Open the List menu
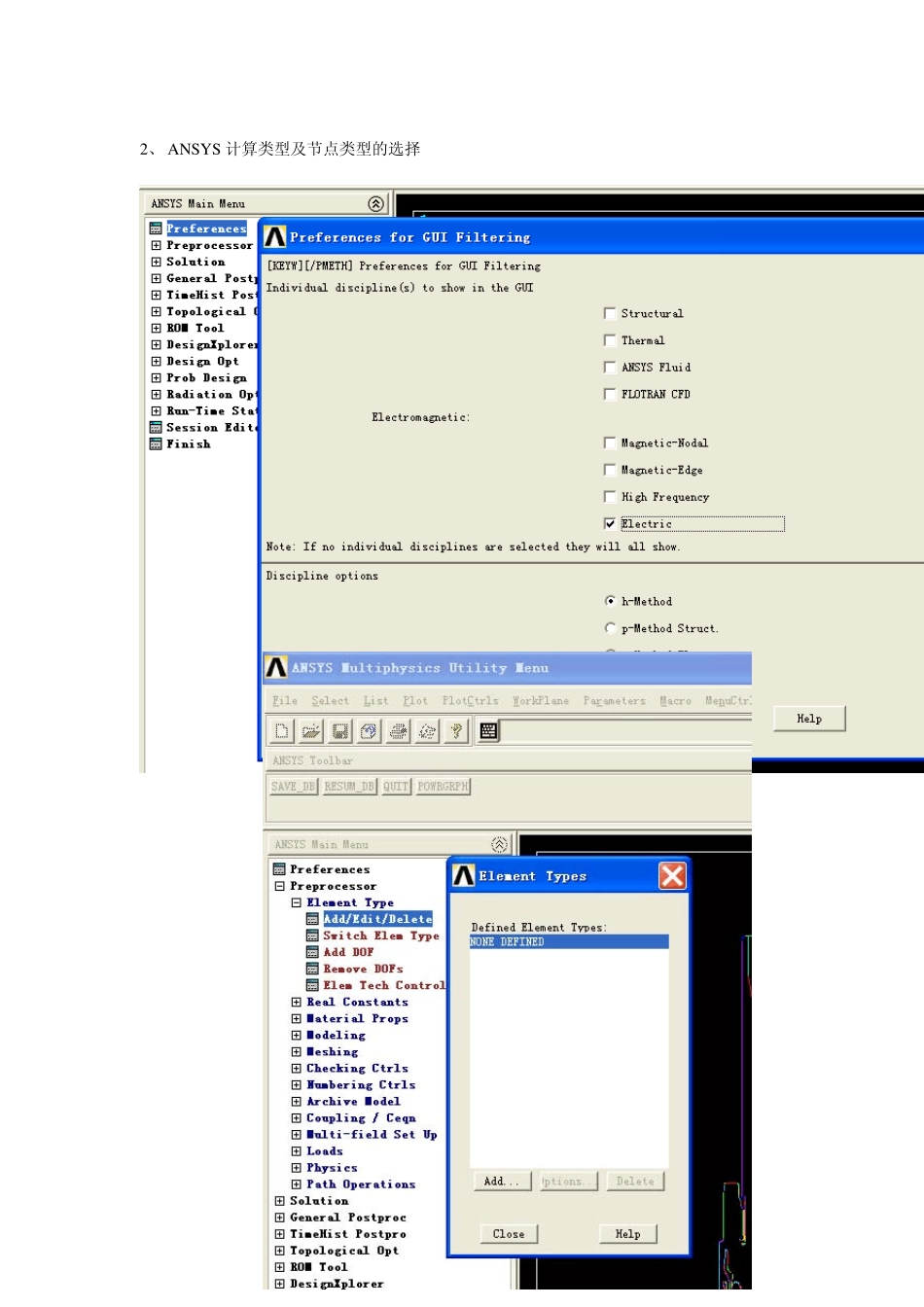 (375, 700)
